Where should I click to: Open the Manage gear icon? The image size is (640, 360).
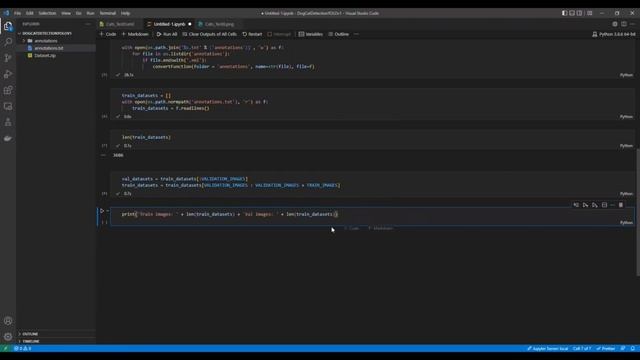pos(8,337)
